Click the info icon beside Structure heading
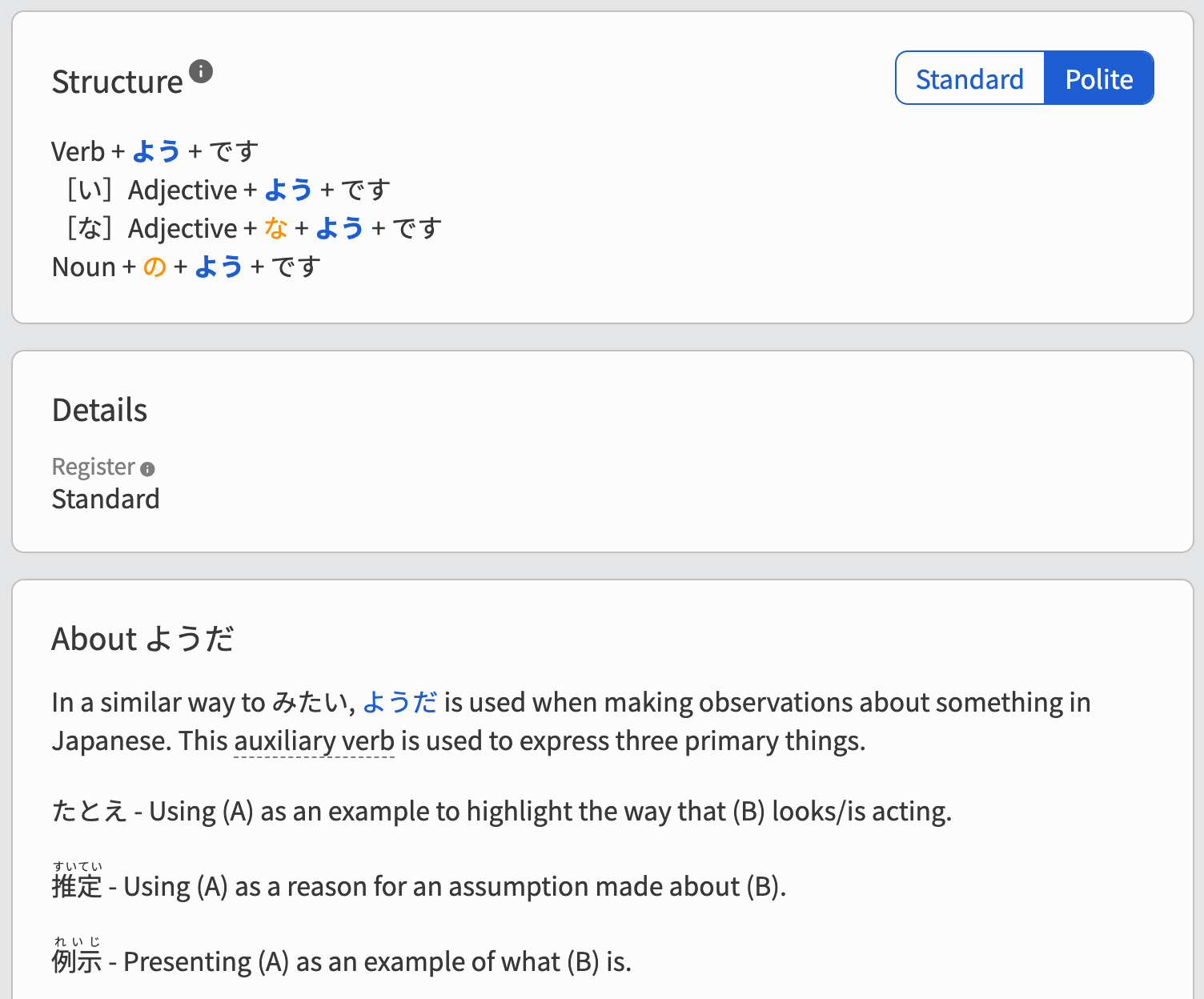The image size is (1204, 999). (x=201, y=71)
